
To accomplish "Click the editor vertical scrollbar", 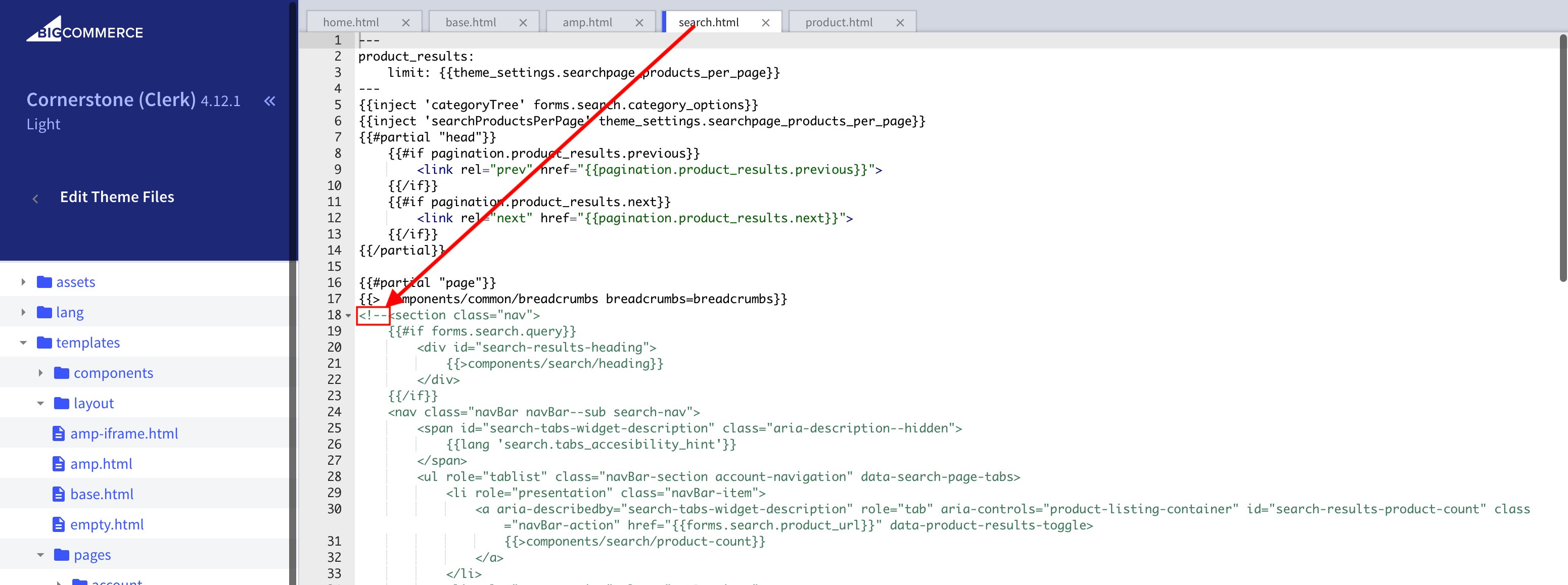I will (x=1562, y=158).
